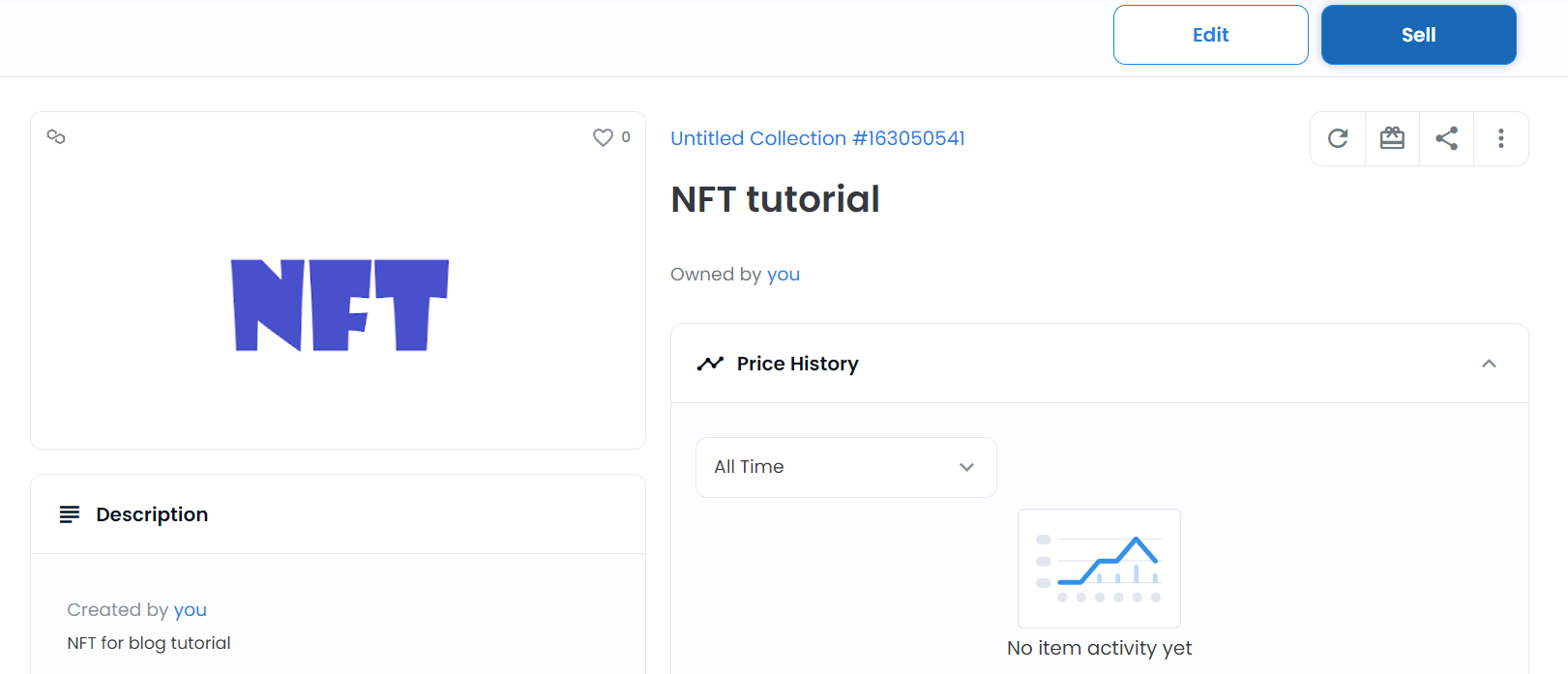Image resolution: width=1568 pixels, height=674 pixels.
Task: Click the Created by you link
Action: coord(190,610)
